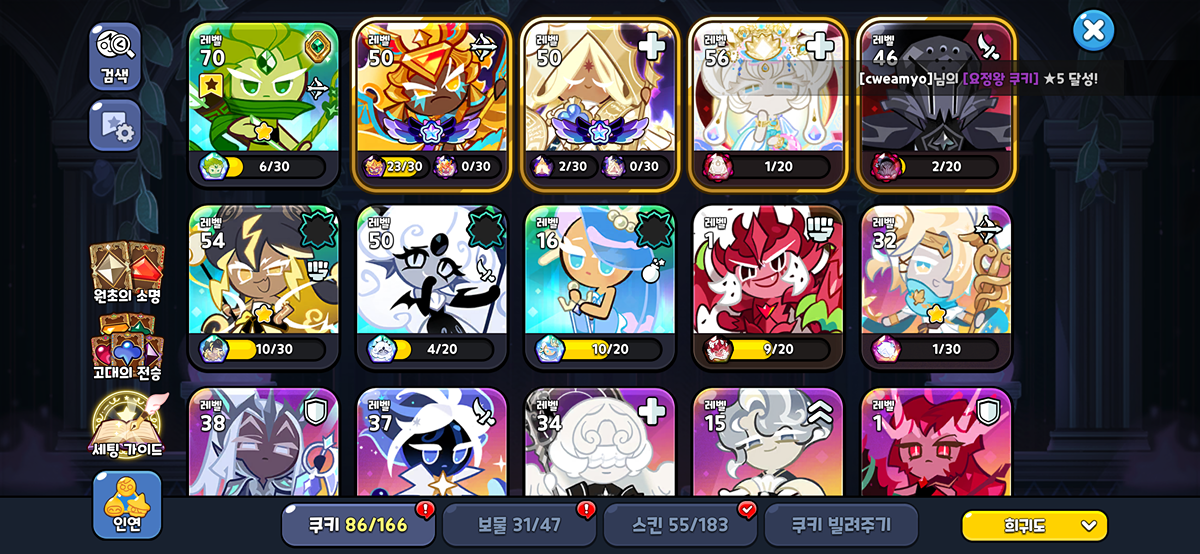Click the star favorite badge on level 70 cookie
1200x554 pixels.
click(212, 86)
